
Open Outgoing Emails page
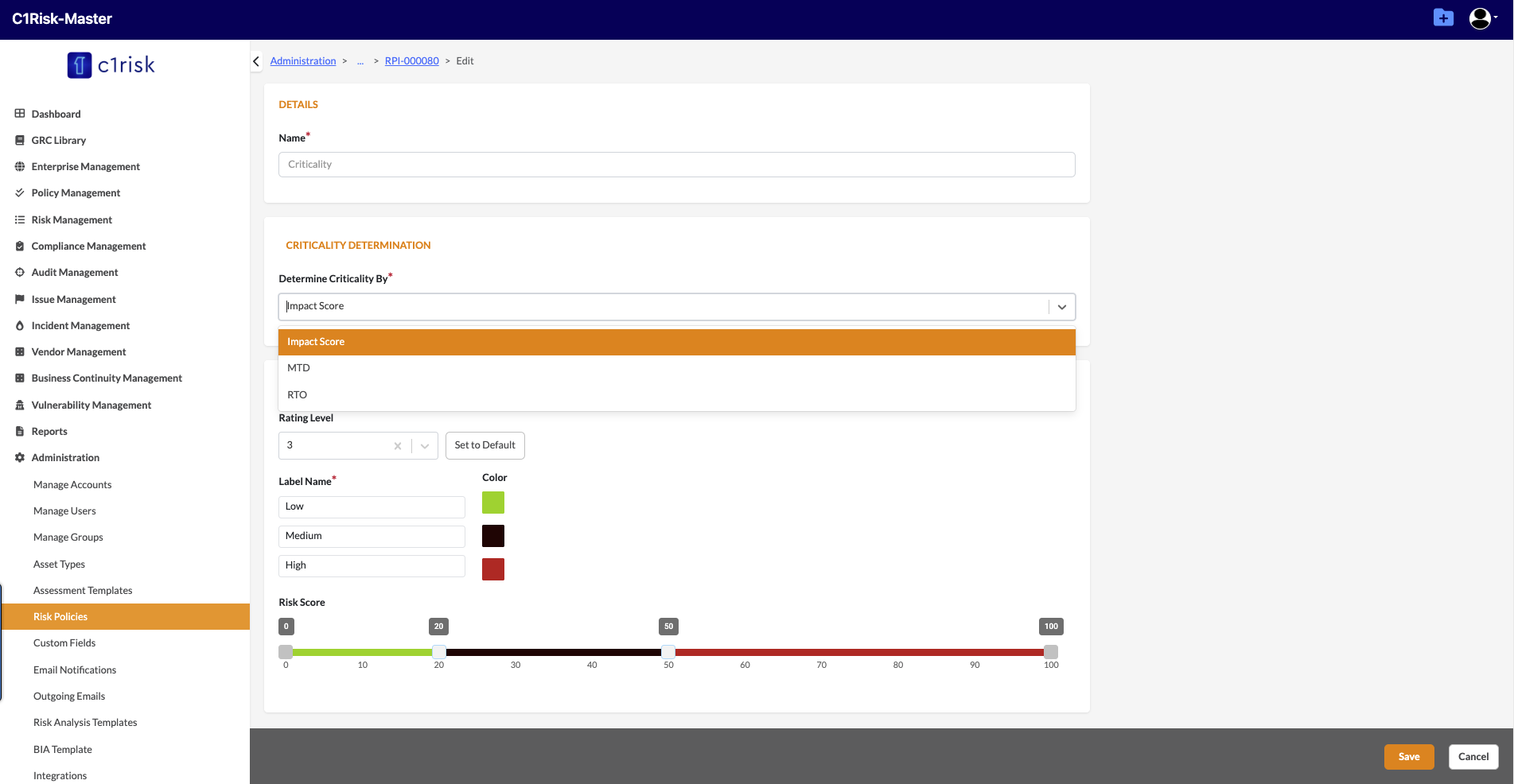[69, 696]
